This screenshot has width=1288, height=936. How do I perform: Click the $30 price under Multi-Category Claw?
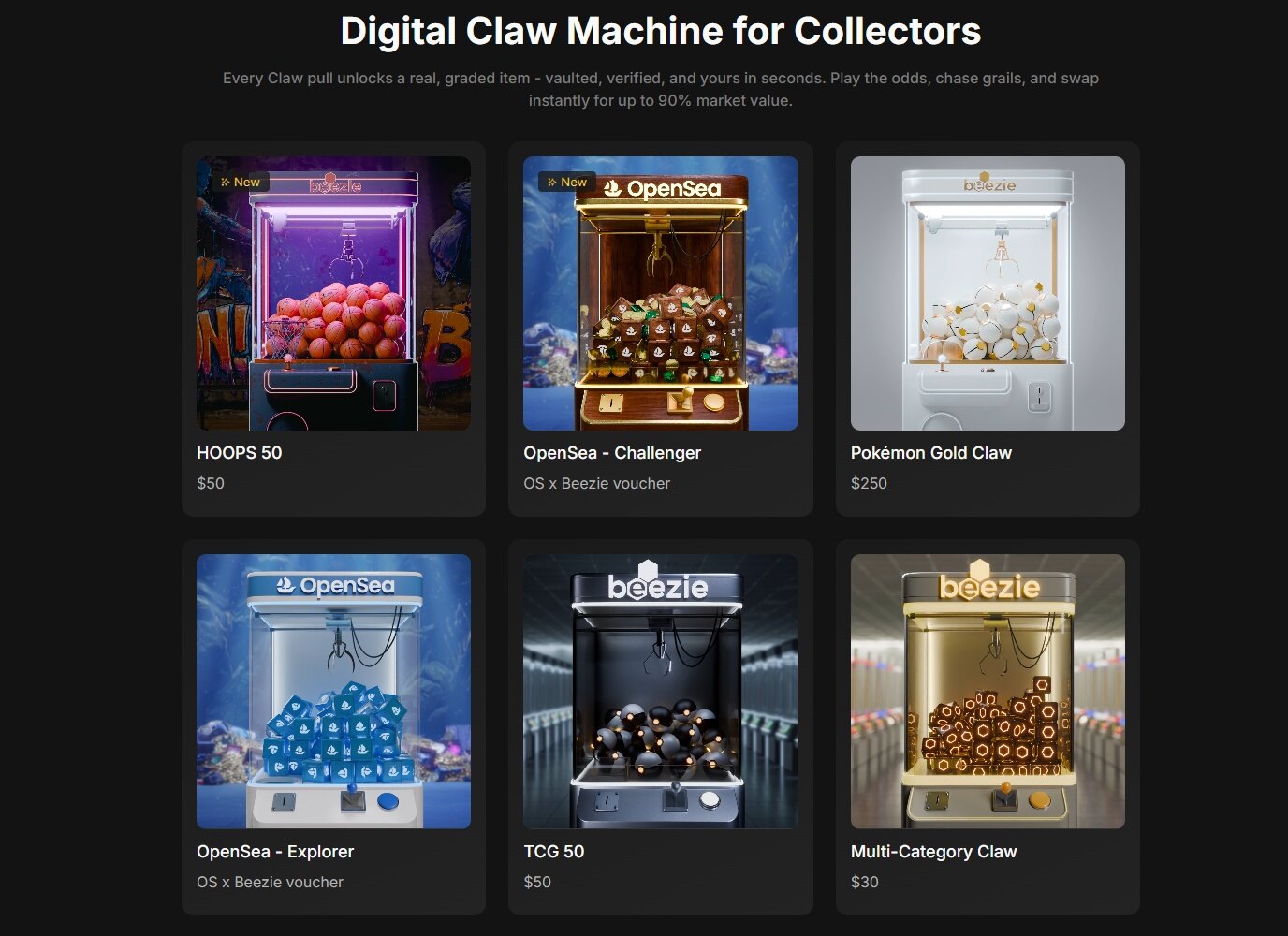[x=865, y=882]
